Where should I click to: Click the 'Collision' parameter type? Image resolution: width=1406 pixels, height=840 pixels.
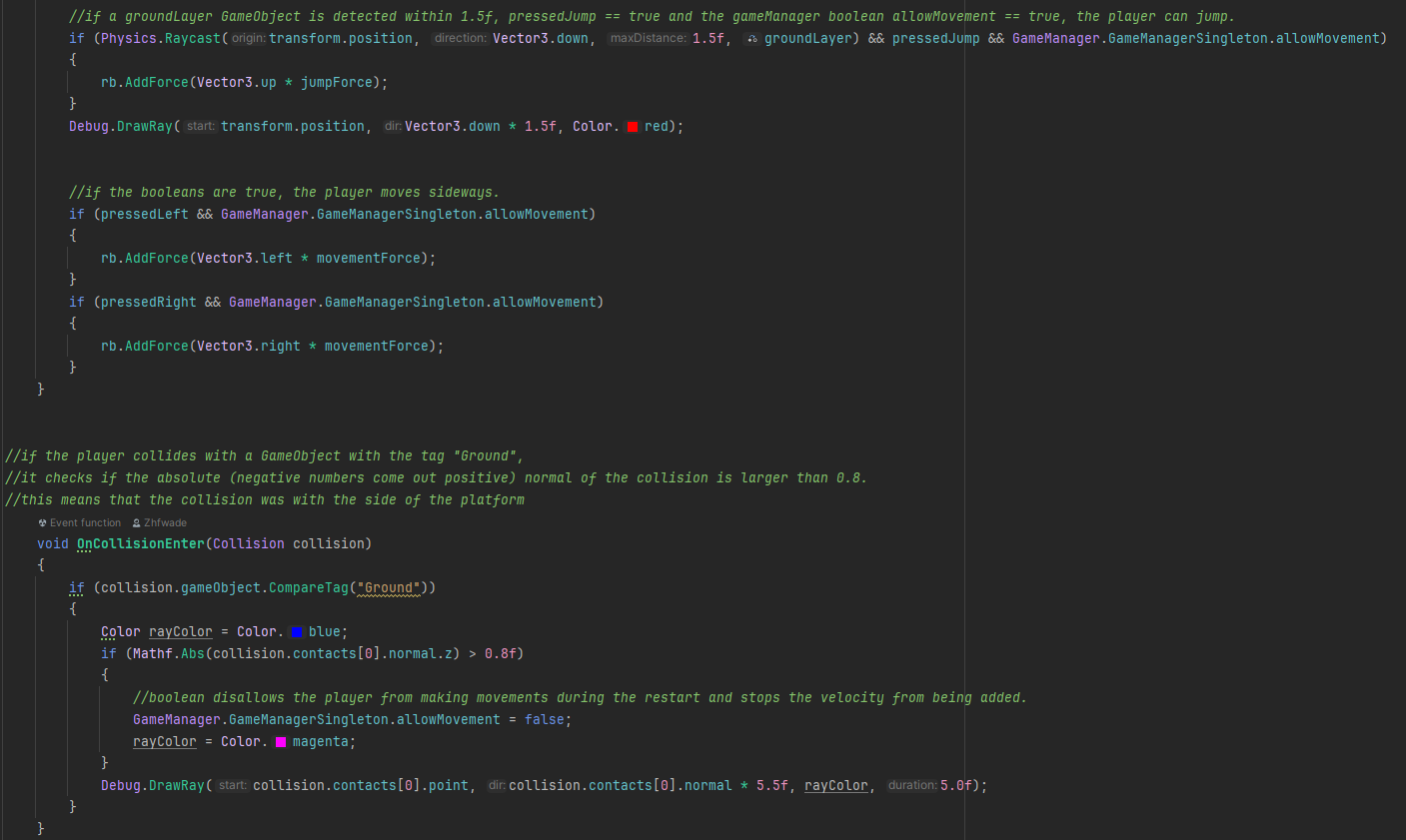249,543
